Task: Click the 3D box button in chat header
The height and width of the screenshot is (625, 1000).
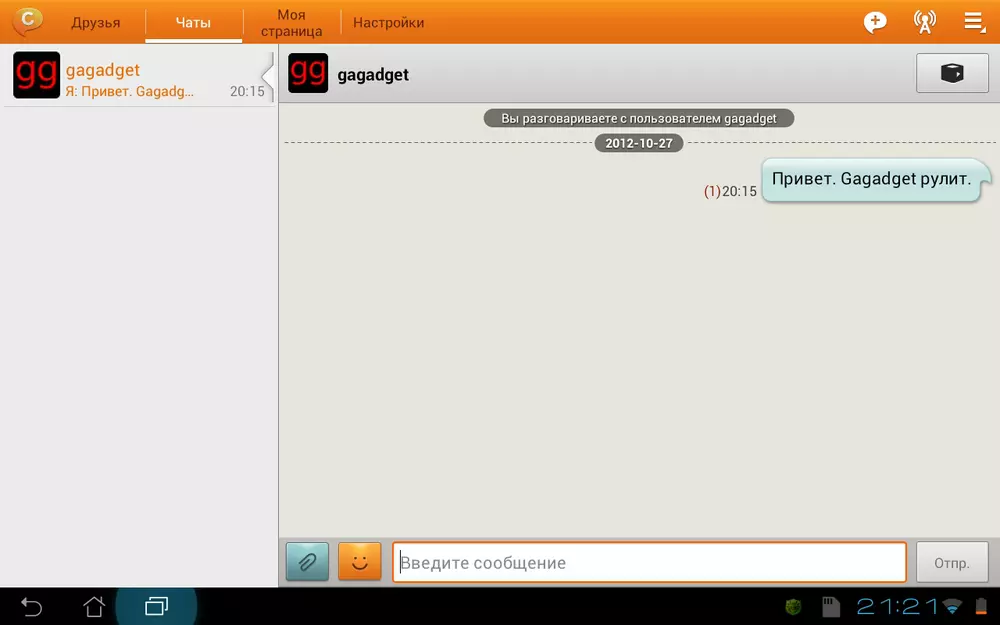Action: pyautogui.click(x=952, y=74)
